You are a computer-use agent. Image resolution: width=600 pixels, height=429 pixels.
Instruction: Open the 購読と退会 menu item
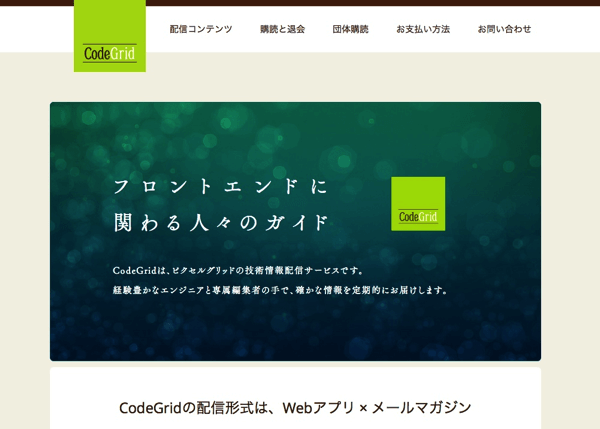point(282,29)
